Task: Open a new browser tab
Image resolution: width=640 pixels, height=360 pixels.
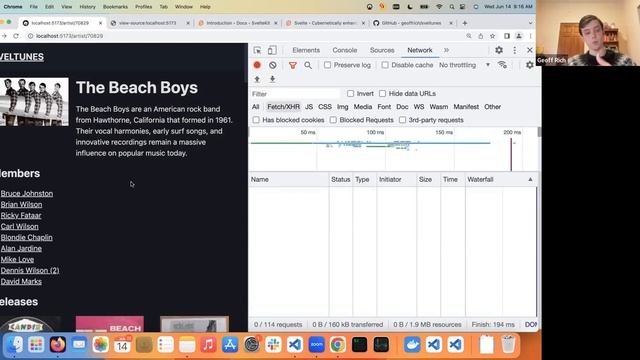Action: (x=464, y=23)
